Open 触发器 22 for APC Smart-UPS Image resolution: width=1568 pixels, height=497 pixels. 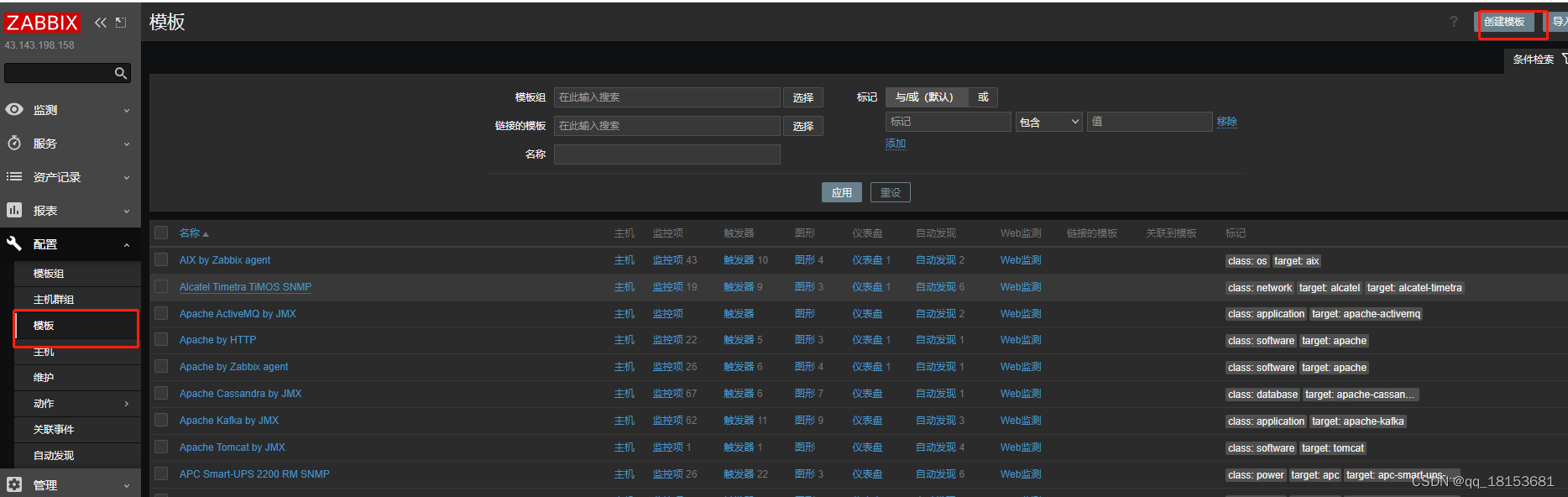739,474
